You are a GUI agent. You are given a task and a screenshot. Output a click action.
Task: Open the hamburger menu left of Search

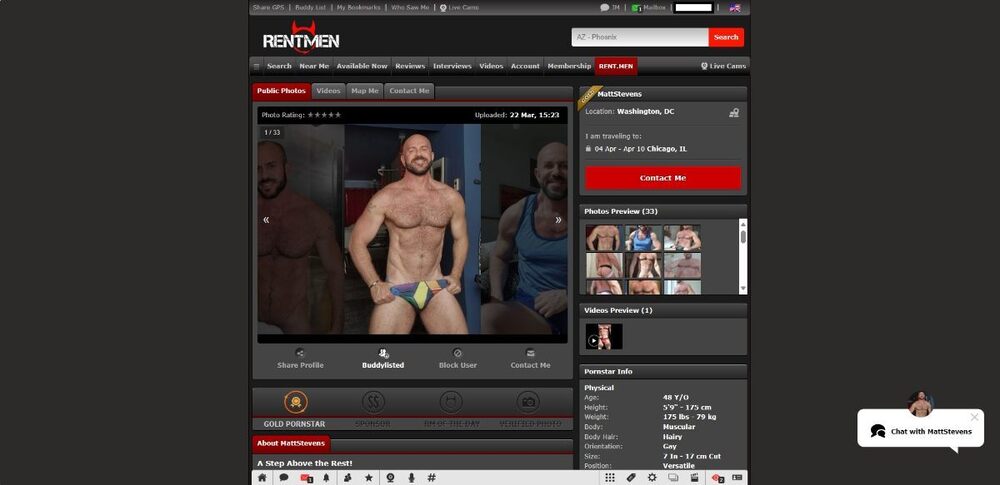point(257,66)
